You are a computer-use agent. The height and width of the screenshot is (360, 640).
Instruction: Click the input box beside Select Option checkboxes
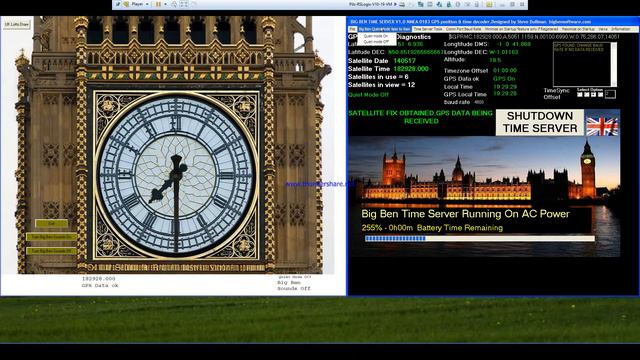610,94
